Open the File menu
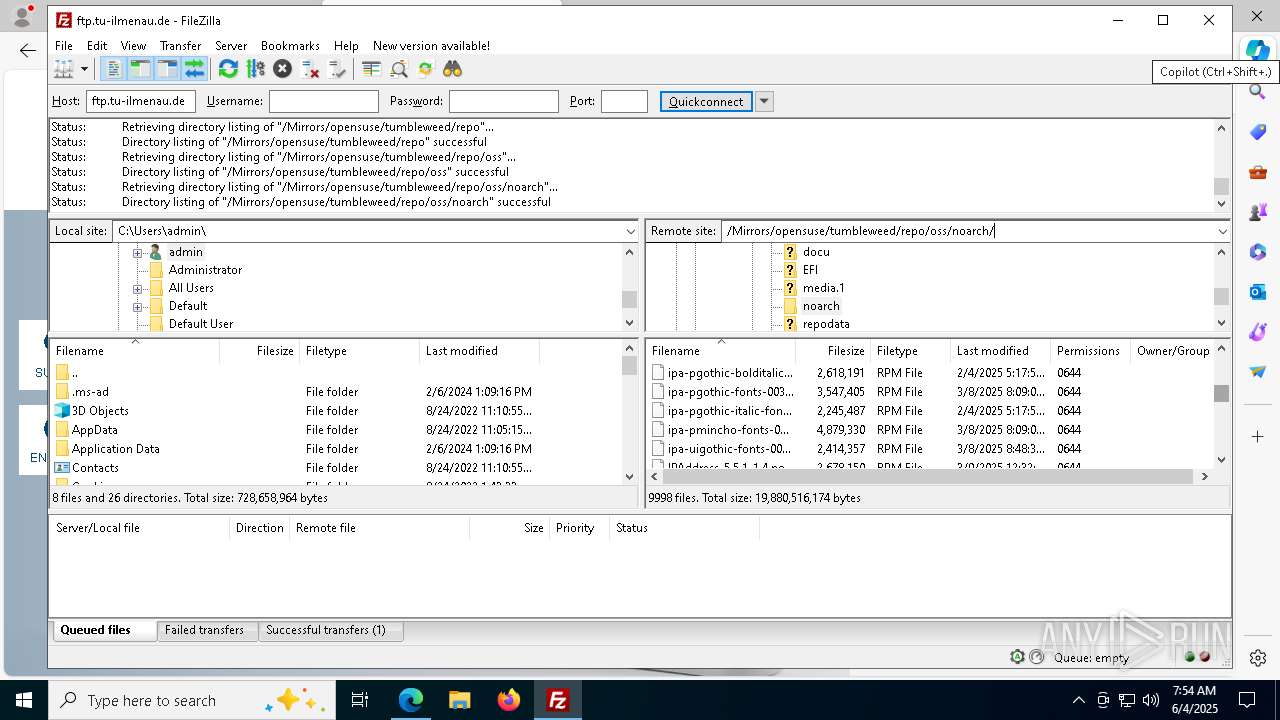The image size is (1280, 720). coord(64,46)
